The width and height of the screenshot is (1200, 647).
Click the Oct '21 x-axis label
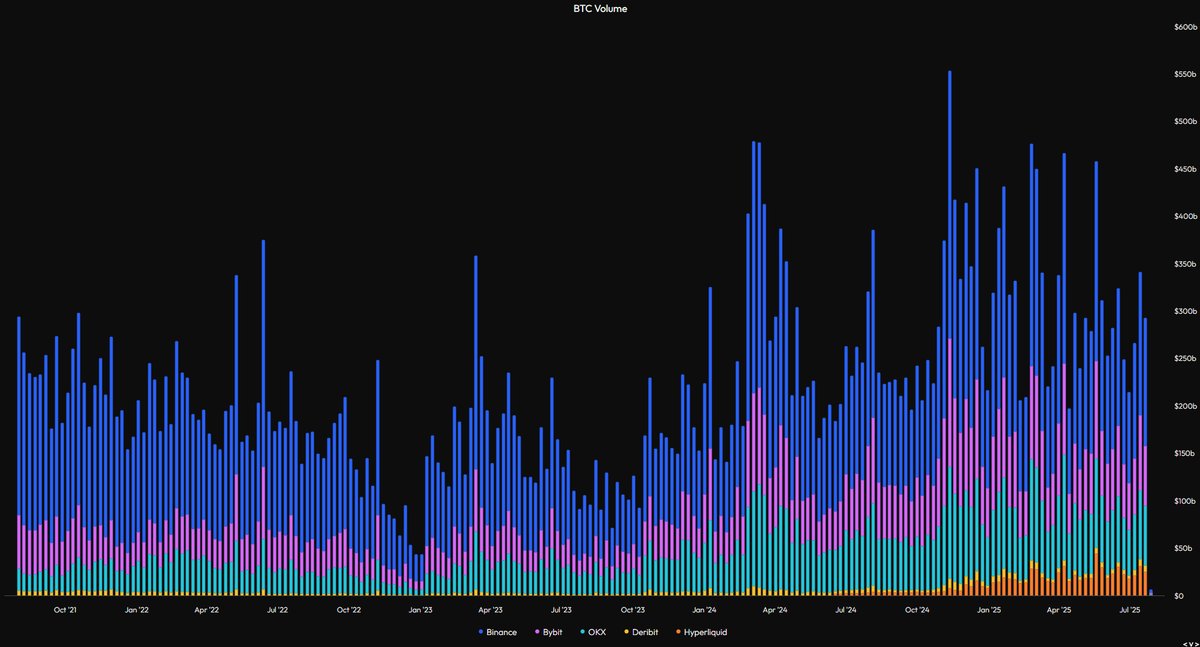(x=67, y=609)
